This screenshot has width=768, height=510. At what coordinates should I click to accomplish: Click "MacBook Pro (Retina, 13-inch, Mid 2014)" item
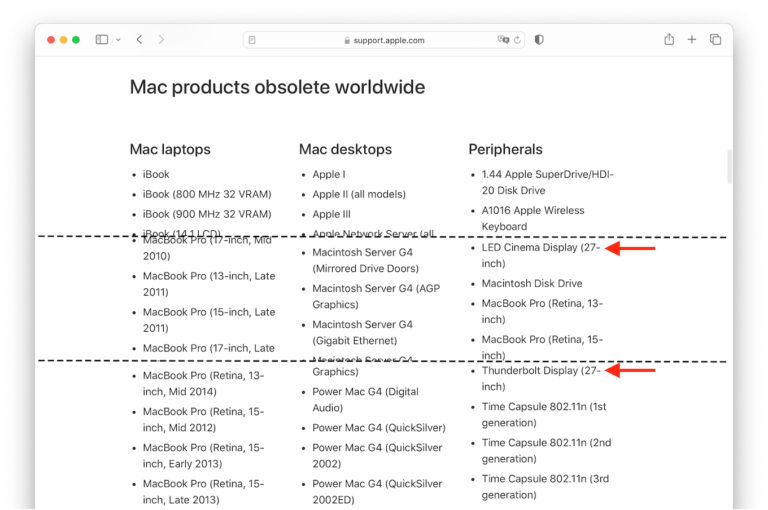[203, 384]
